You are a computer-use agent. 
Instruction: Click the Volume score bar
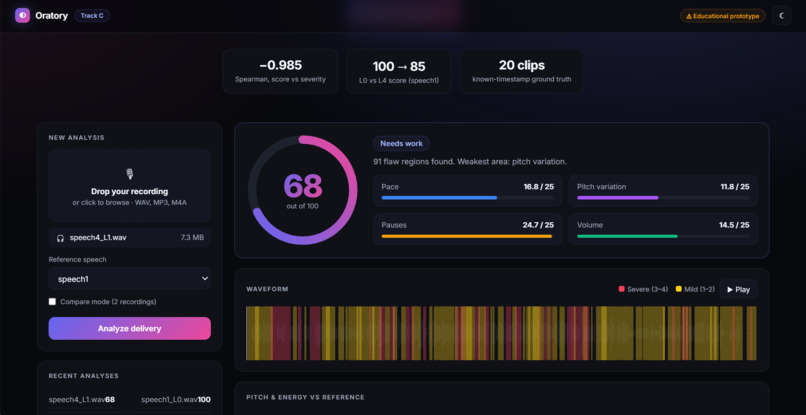663,236
